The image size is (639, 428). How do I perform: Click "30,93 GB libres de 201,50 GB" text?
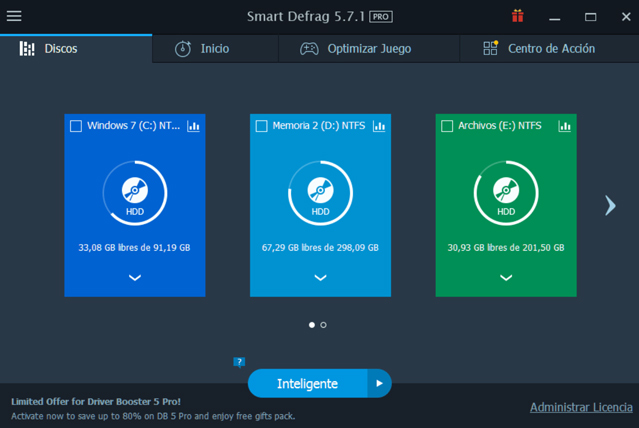pyautogui.click(x=506, y=247)
